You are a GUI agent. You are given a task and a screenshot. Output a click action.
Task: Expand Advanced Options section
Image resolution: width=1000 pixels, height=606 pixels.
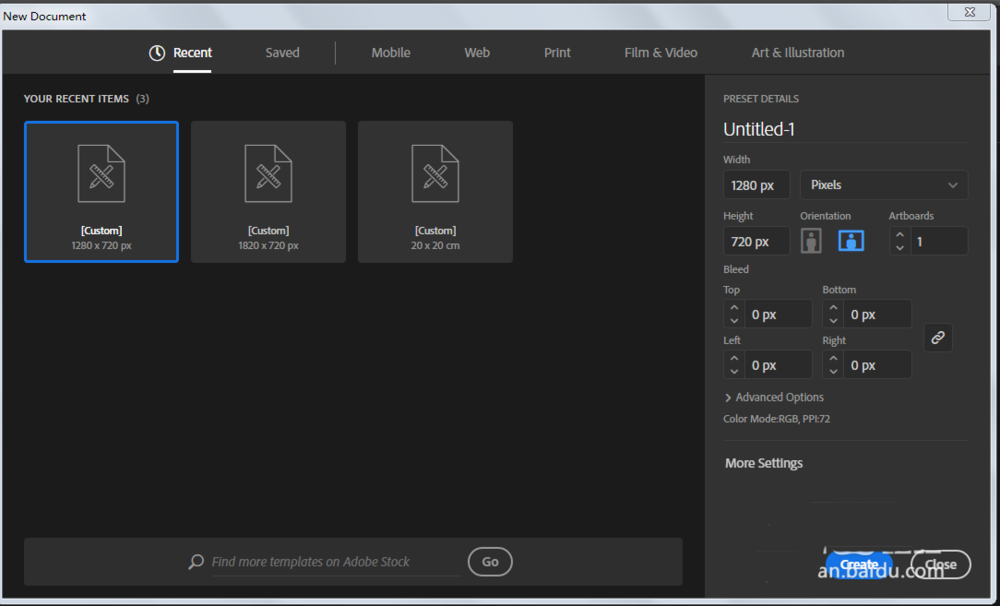[774, 397]
